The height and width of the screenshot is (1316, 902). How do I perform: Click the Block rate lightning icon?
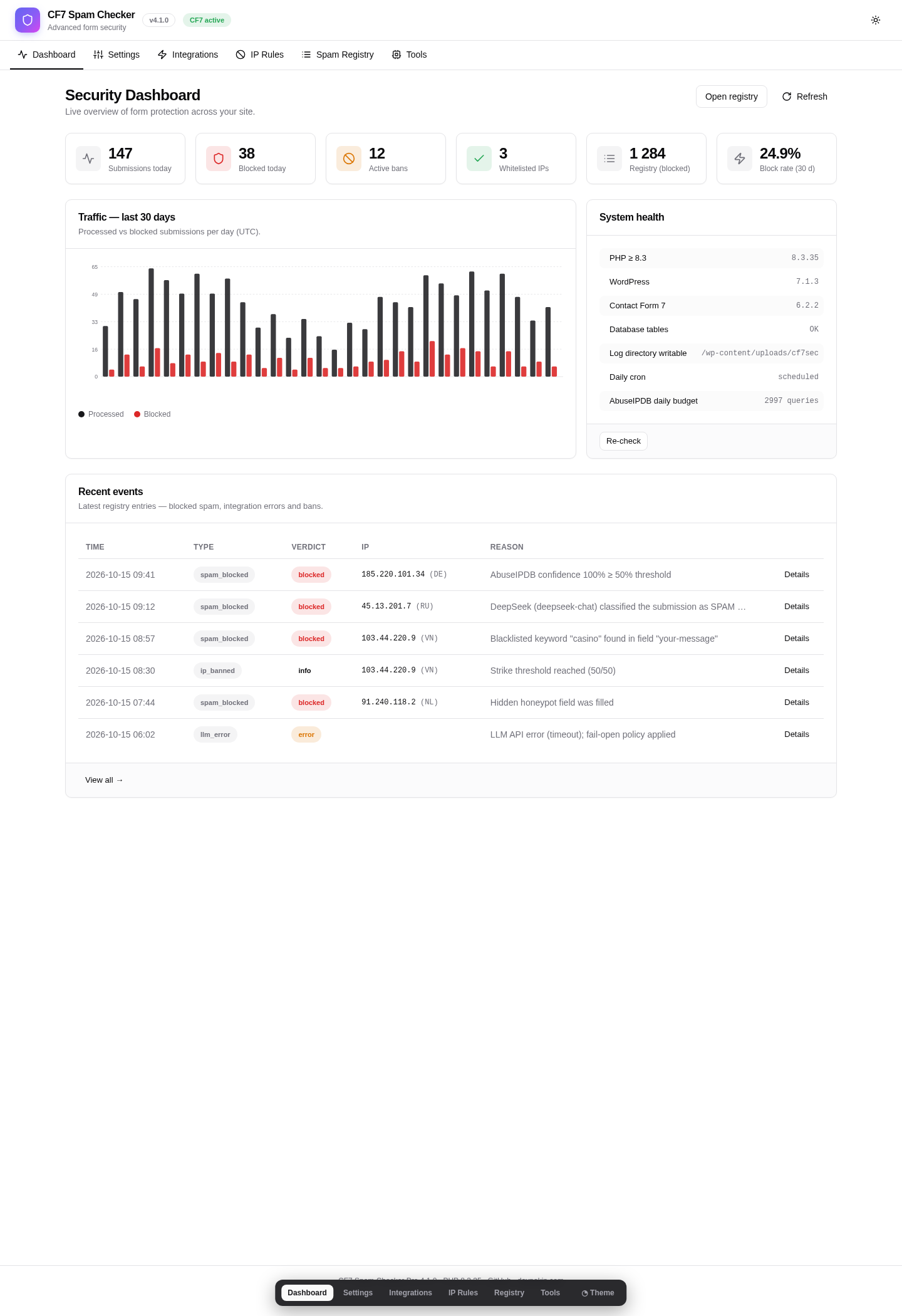point(740,159)
